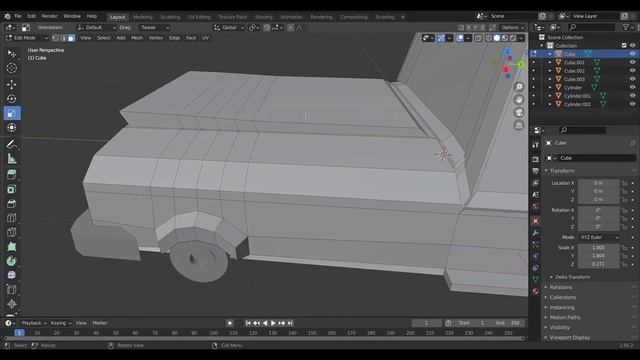Select the Measure tool

11,159
